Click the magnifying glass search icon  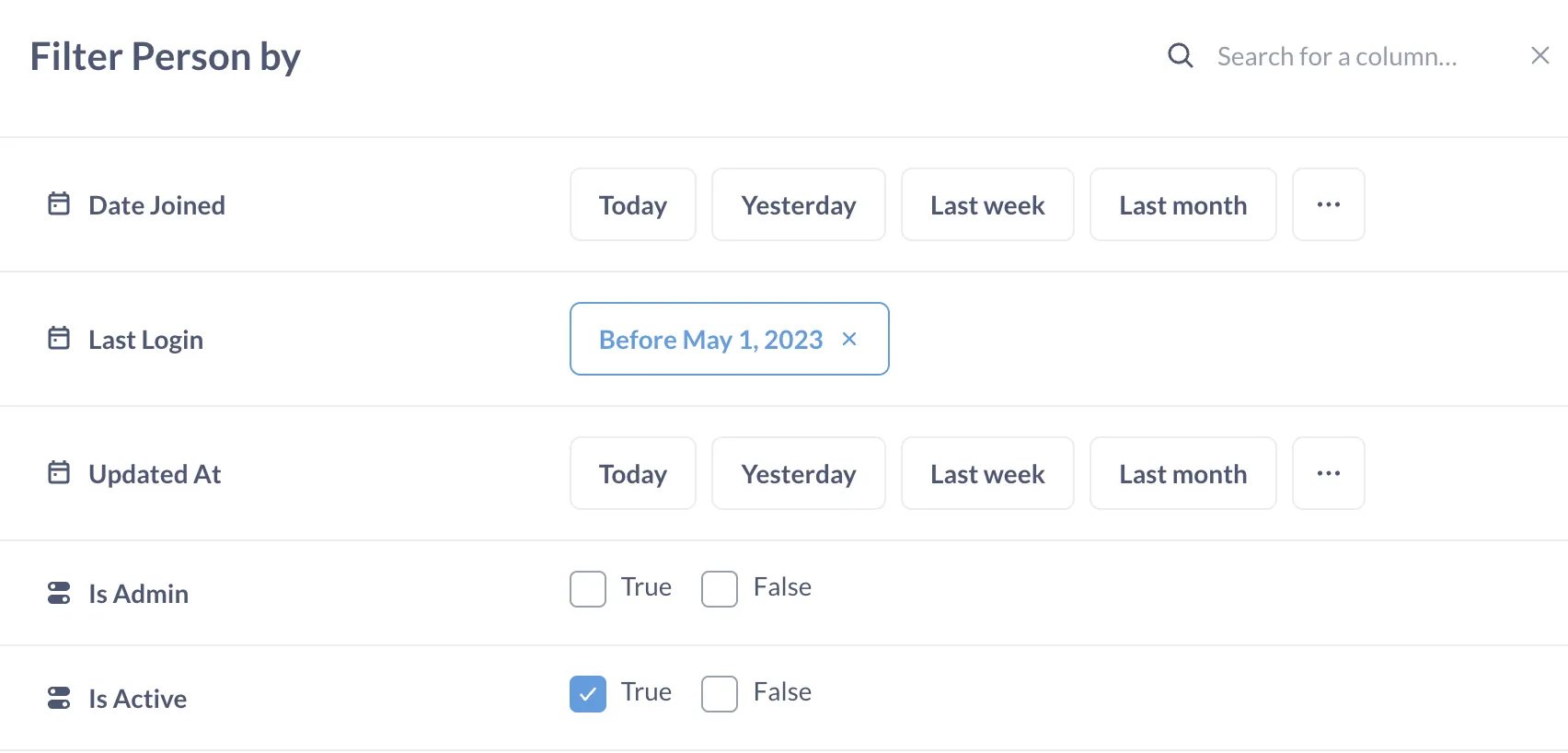pos(1181,55)
